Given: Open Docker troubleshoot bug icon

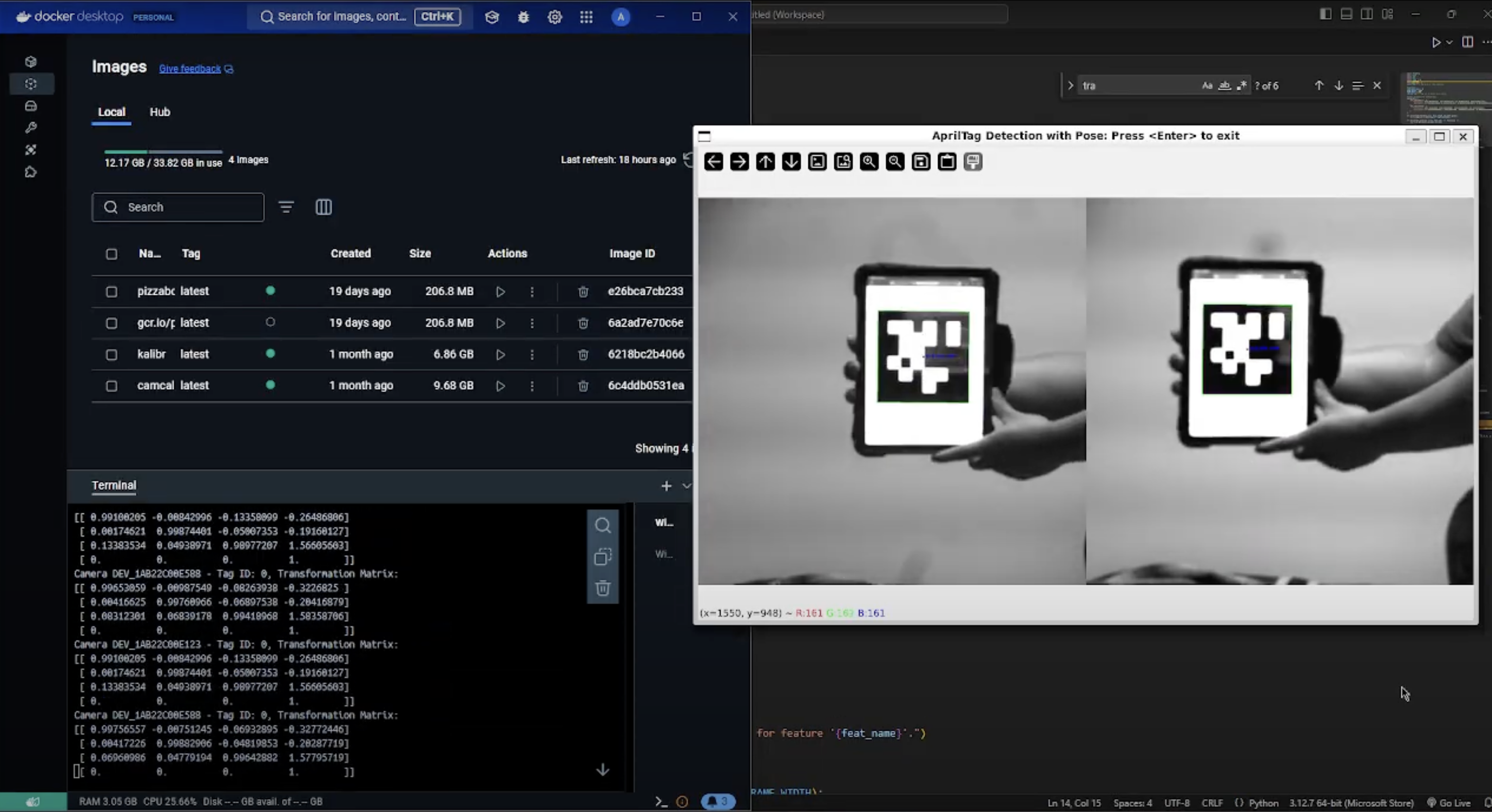Looking at the screenshot, I should click(523, 17).
